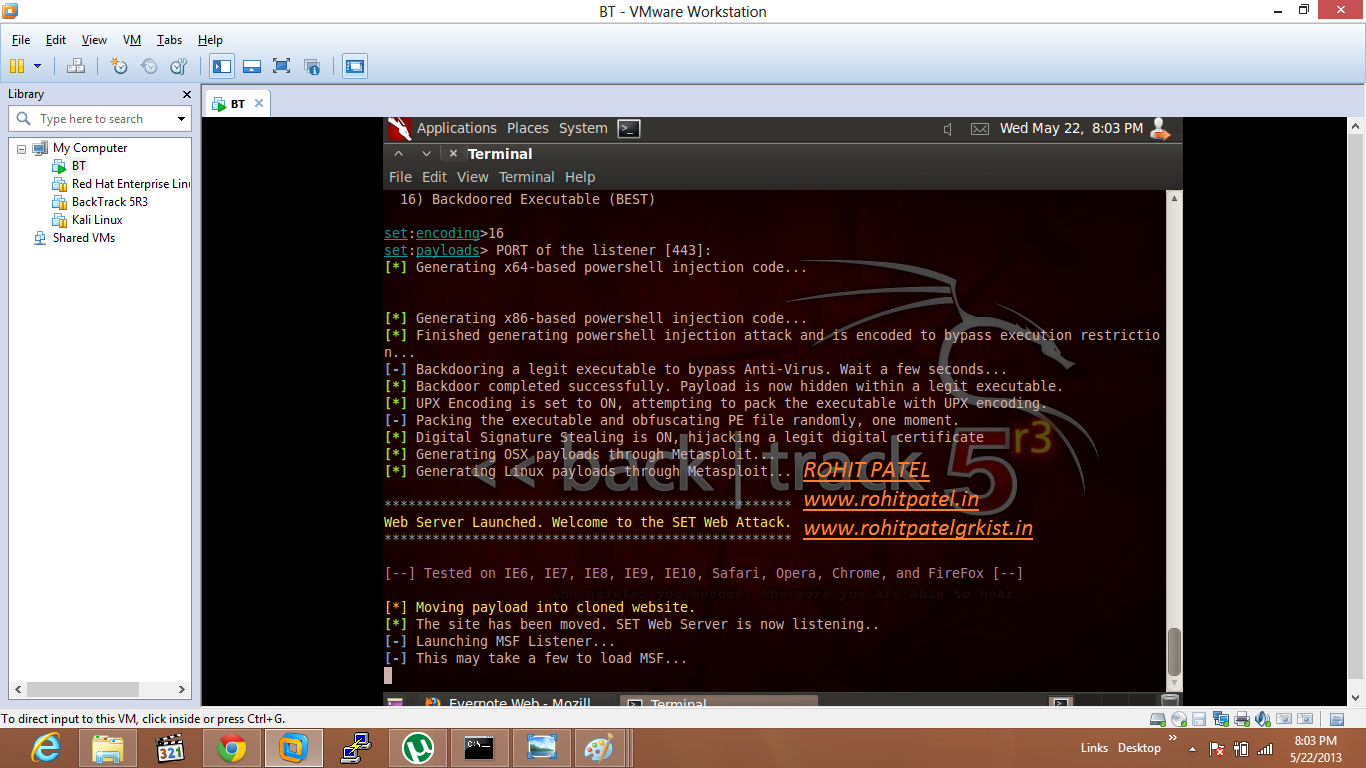Click the network adapter status icon

[x=1220, y=719]
